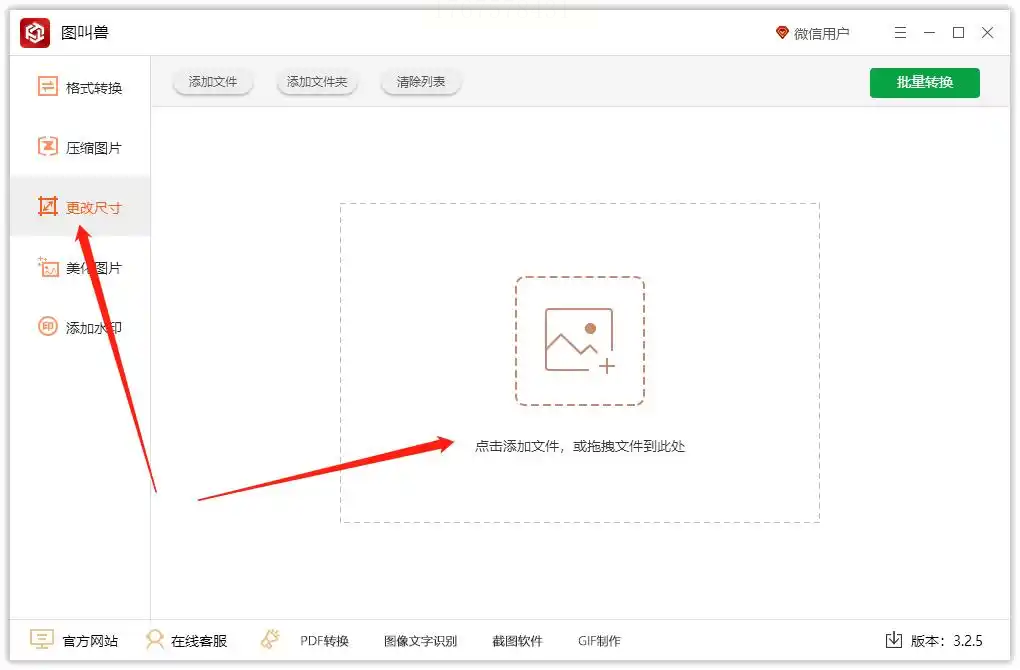Click the add-image placeholder icon in drop zone
The image size is (1020, 670).
coord(580,341)
